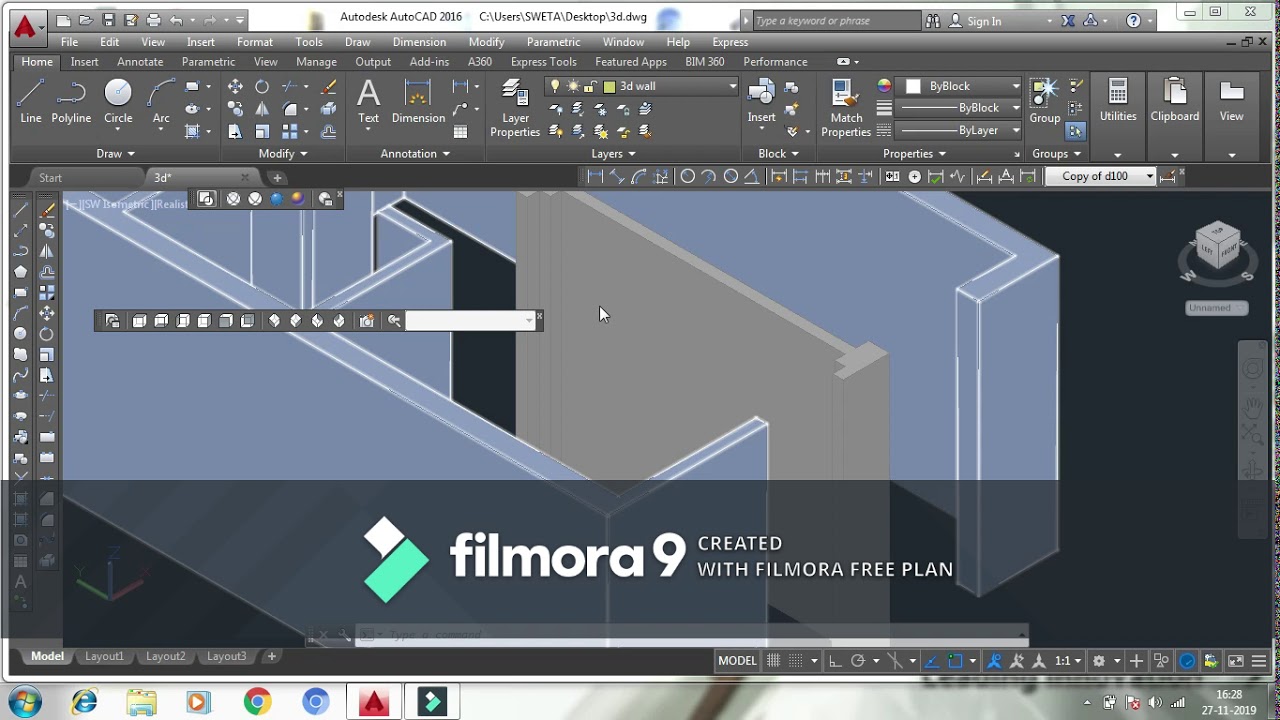Expand the Modify panel
The height and width of the screenshot is (720, 1280).
[283, 153]
